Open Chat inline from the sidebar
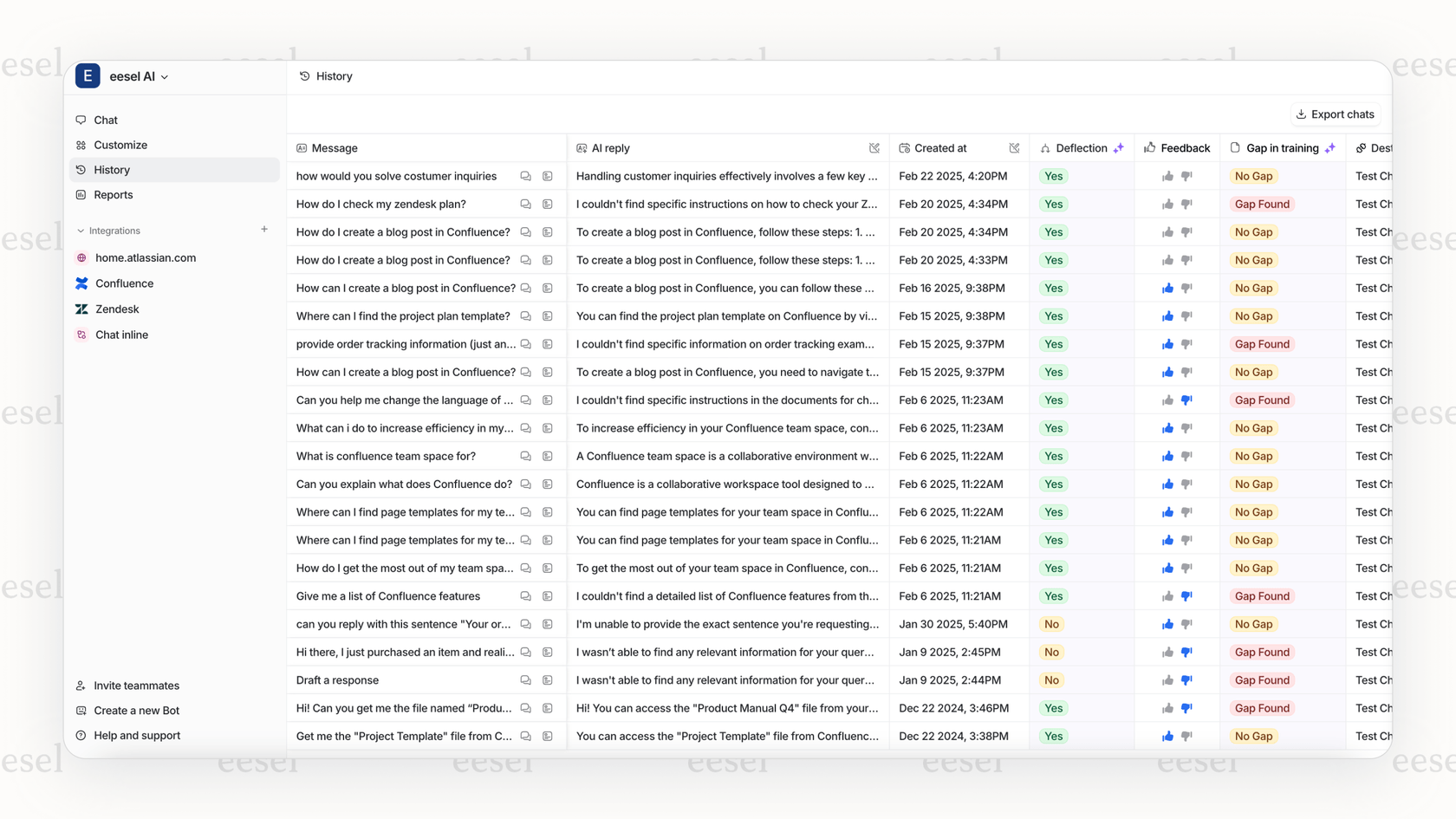This screenshot has height=819, width=1456. click(x=121, y=335)
